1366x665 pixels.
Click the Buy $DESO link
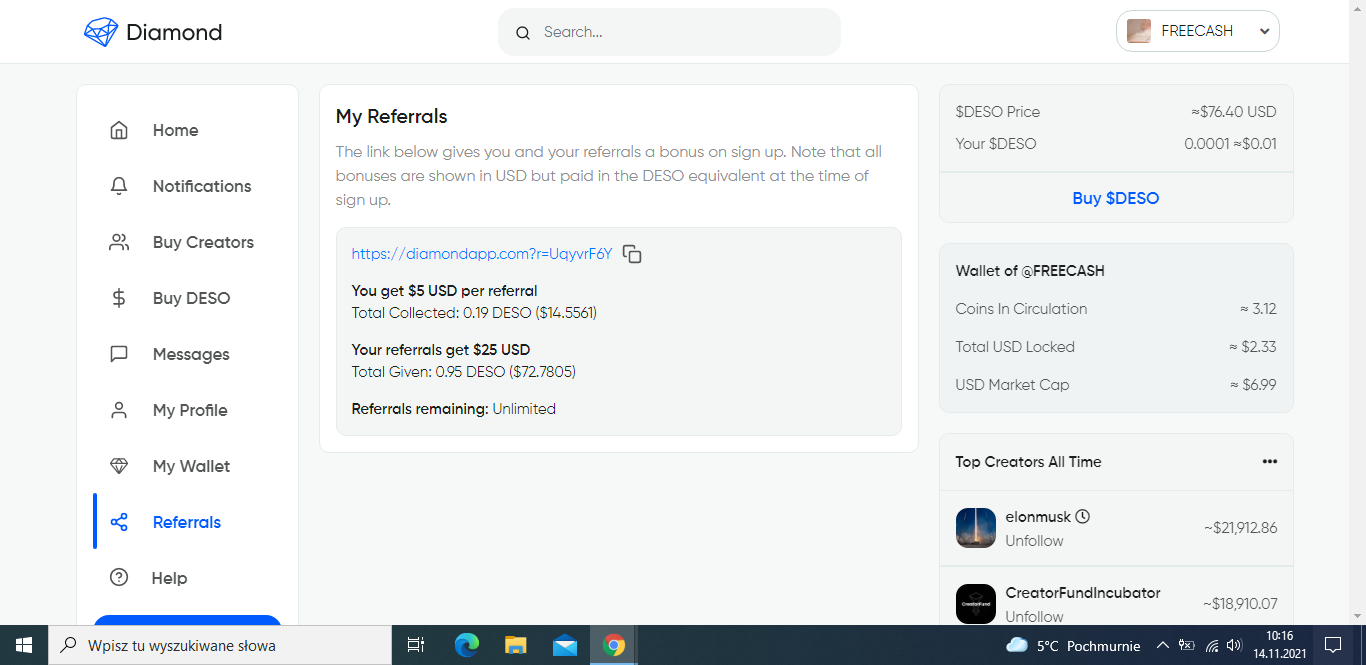pos(1116,198)
